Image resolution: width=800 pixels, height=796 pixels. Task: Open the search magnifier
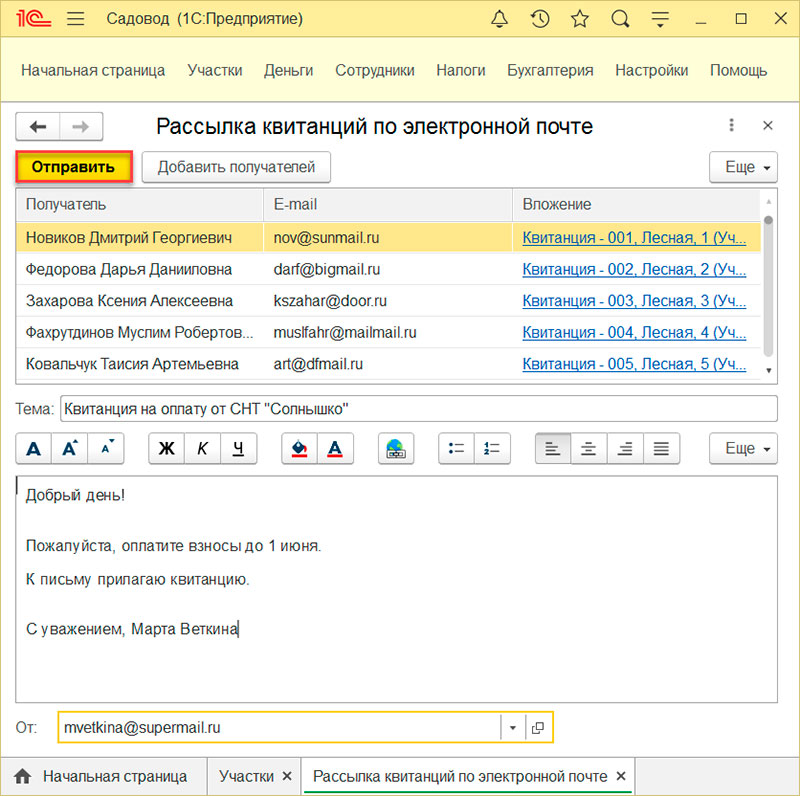[x=620, y=19]
